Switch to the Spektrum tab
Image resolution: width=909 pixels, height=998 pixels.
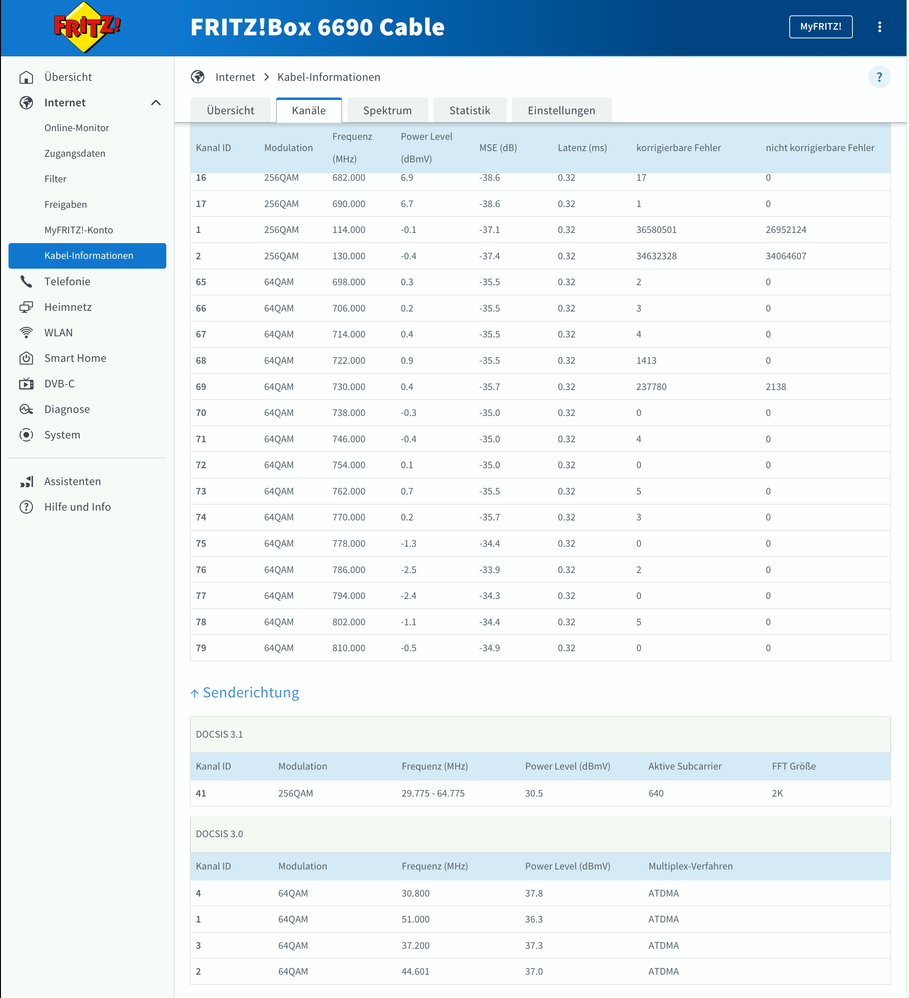[x=387, y=110]
